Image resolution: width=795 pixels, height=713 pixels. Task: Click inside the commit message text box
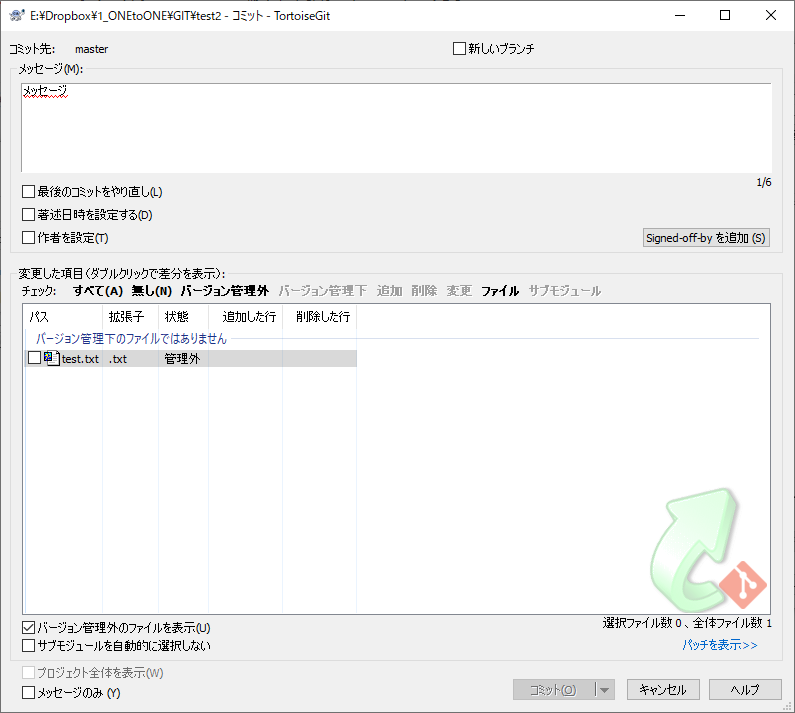coord(396,128)
